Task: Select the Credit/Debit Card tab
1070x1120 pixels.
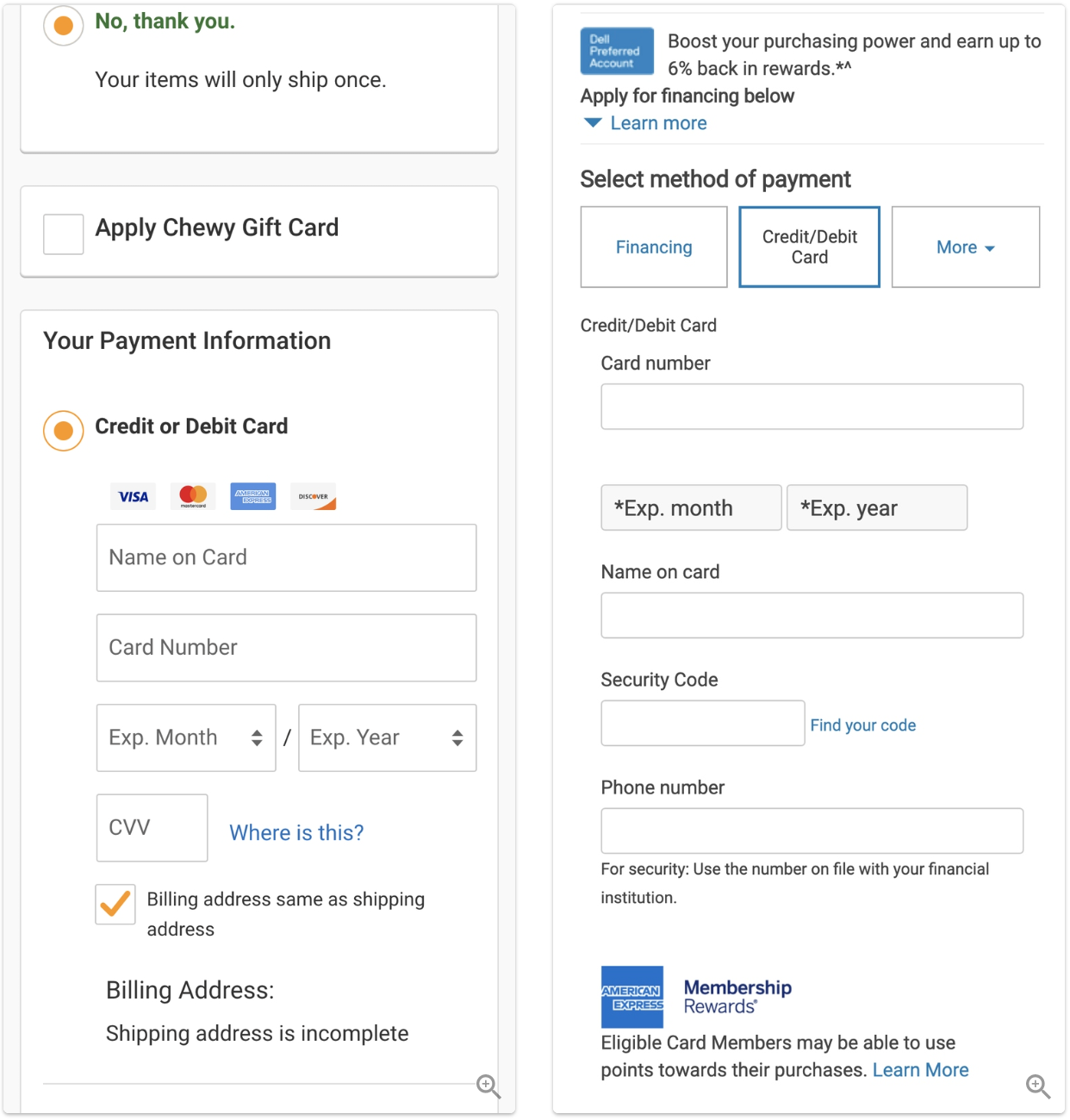Action: 810,246
